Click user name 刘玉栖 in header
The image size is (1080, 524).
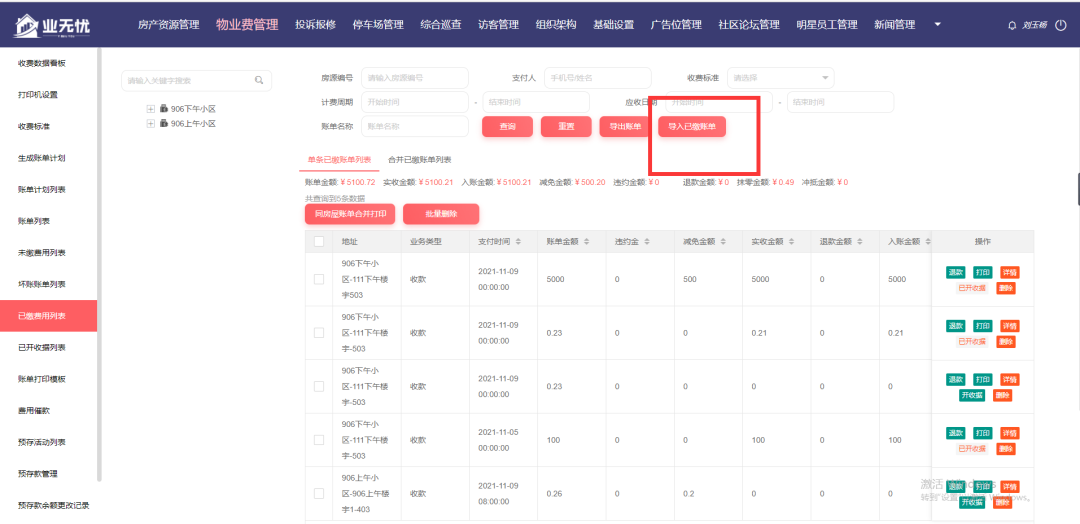(1035, 25)
